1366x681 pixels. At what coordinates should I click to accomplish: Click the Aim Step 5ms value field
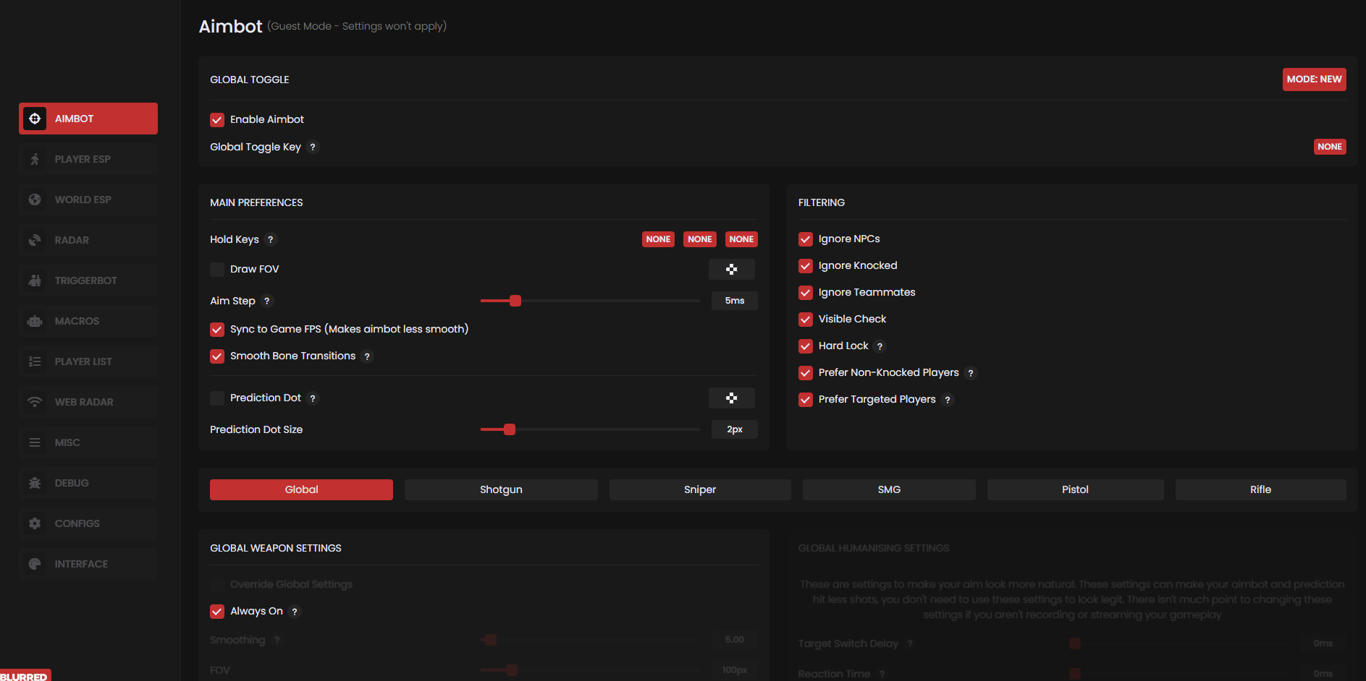pyautogui.click(x=734, y=300)
